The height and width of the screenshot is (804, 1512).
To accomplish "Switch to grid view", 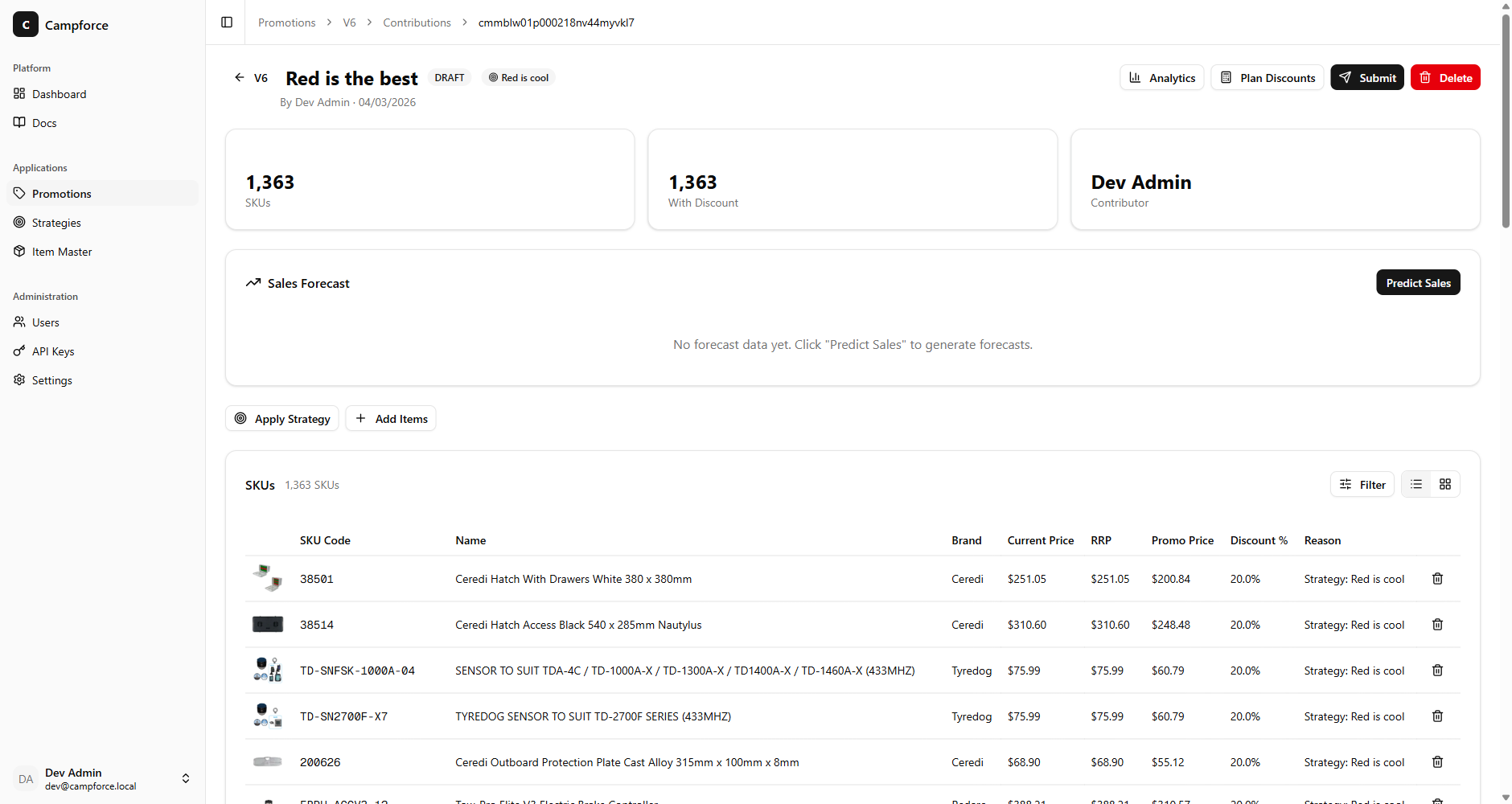I will 1445,484.
